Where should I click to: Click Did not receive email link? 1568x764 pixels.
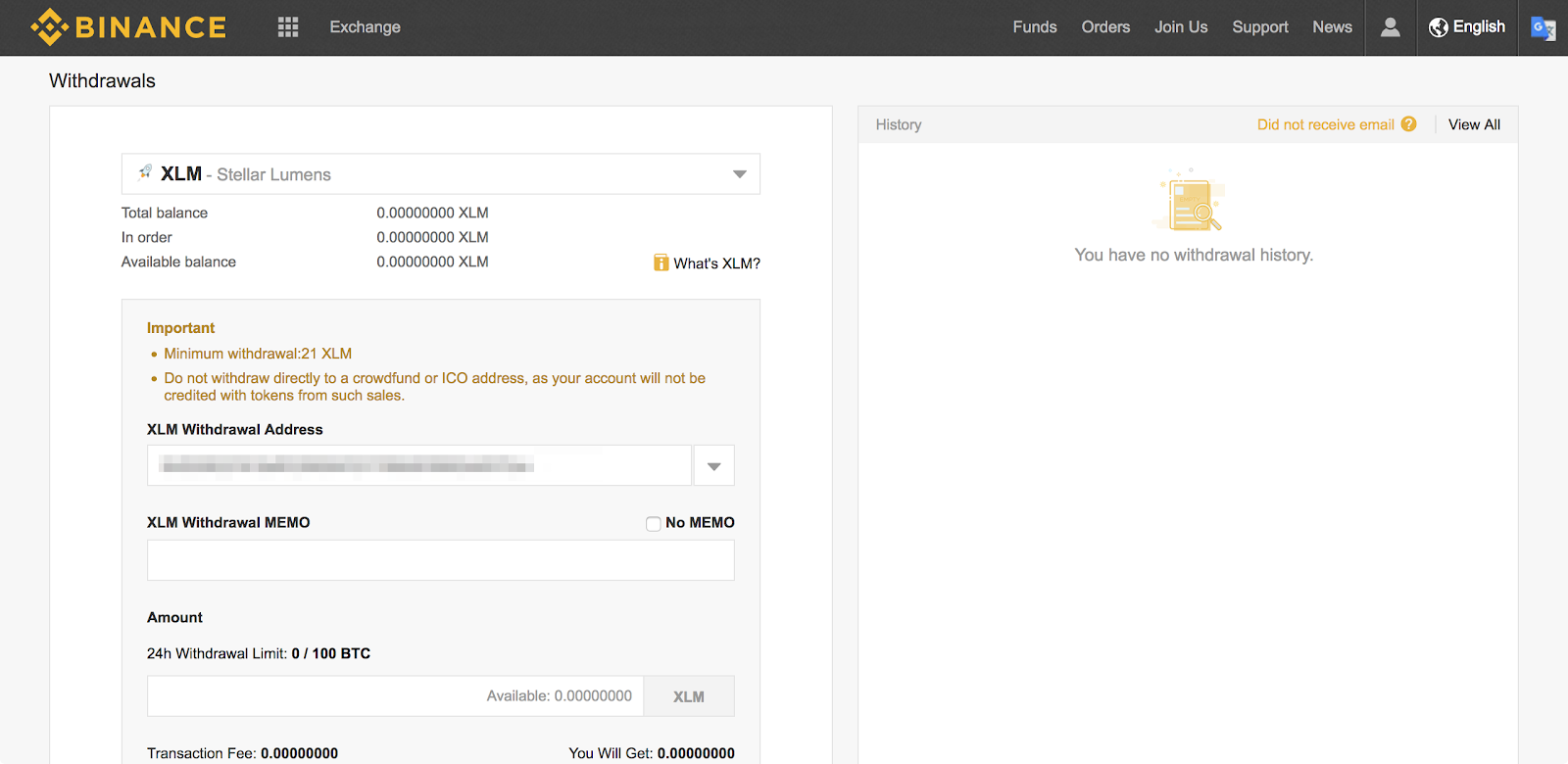pos(1325,124)
